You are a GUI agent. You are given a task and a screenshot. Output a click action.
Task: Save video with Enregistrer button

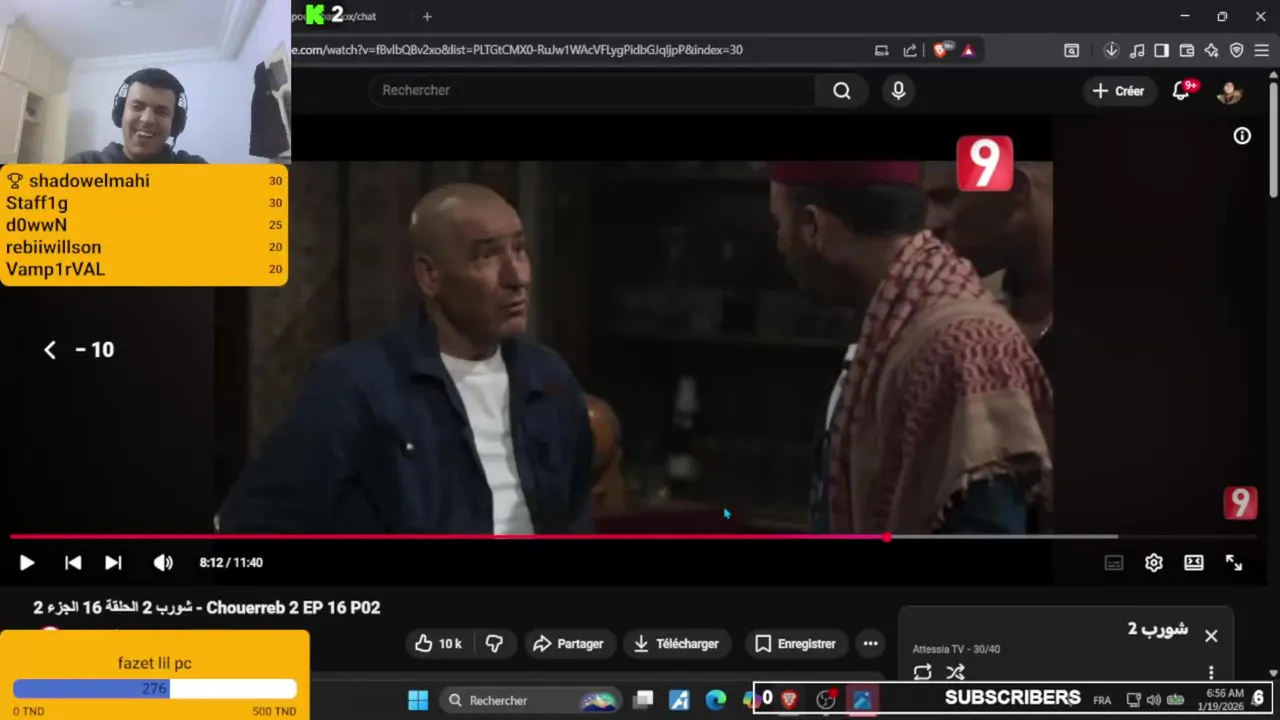(x=796, y=644)
